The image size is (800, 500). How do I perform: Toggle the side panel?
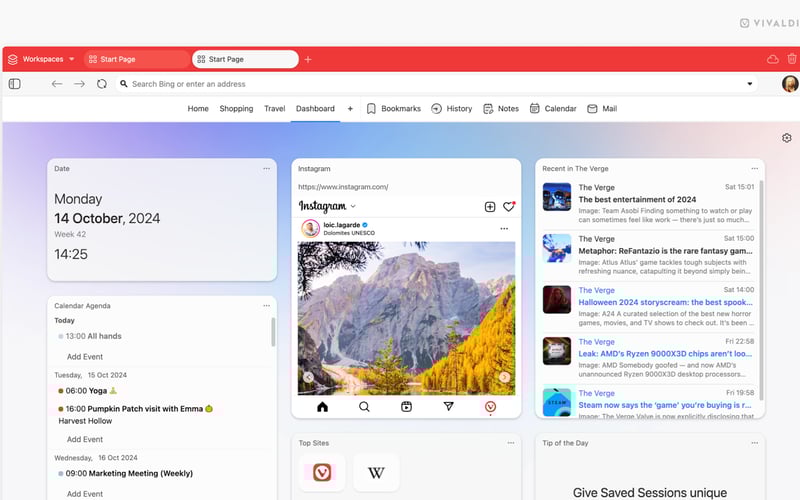15,84
